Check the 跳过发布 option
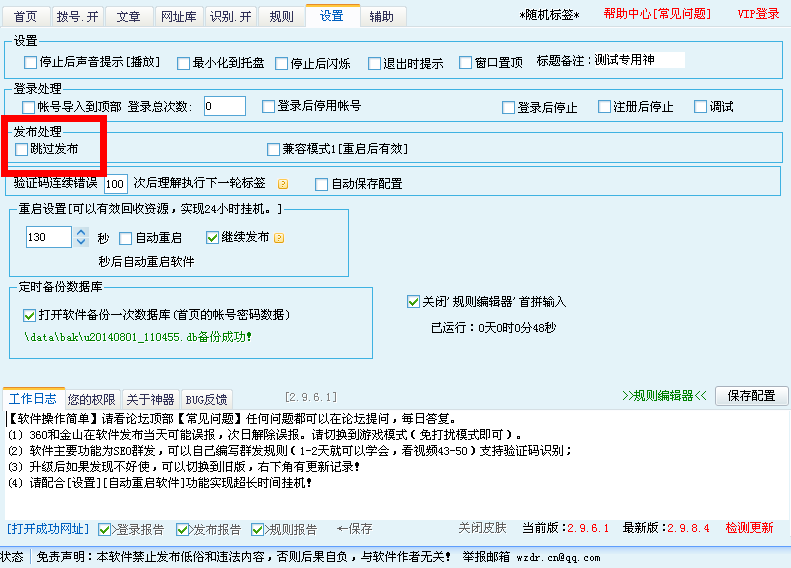The height and width of the screenshot is (568, 791). (x=21, y=149)
